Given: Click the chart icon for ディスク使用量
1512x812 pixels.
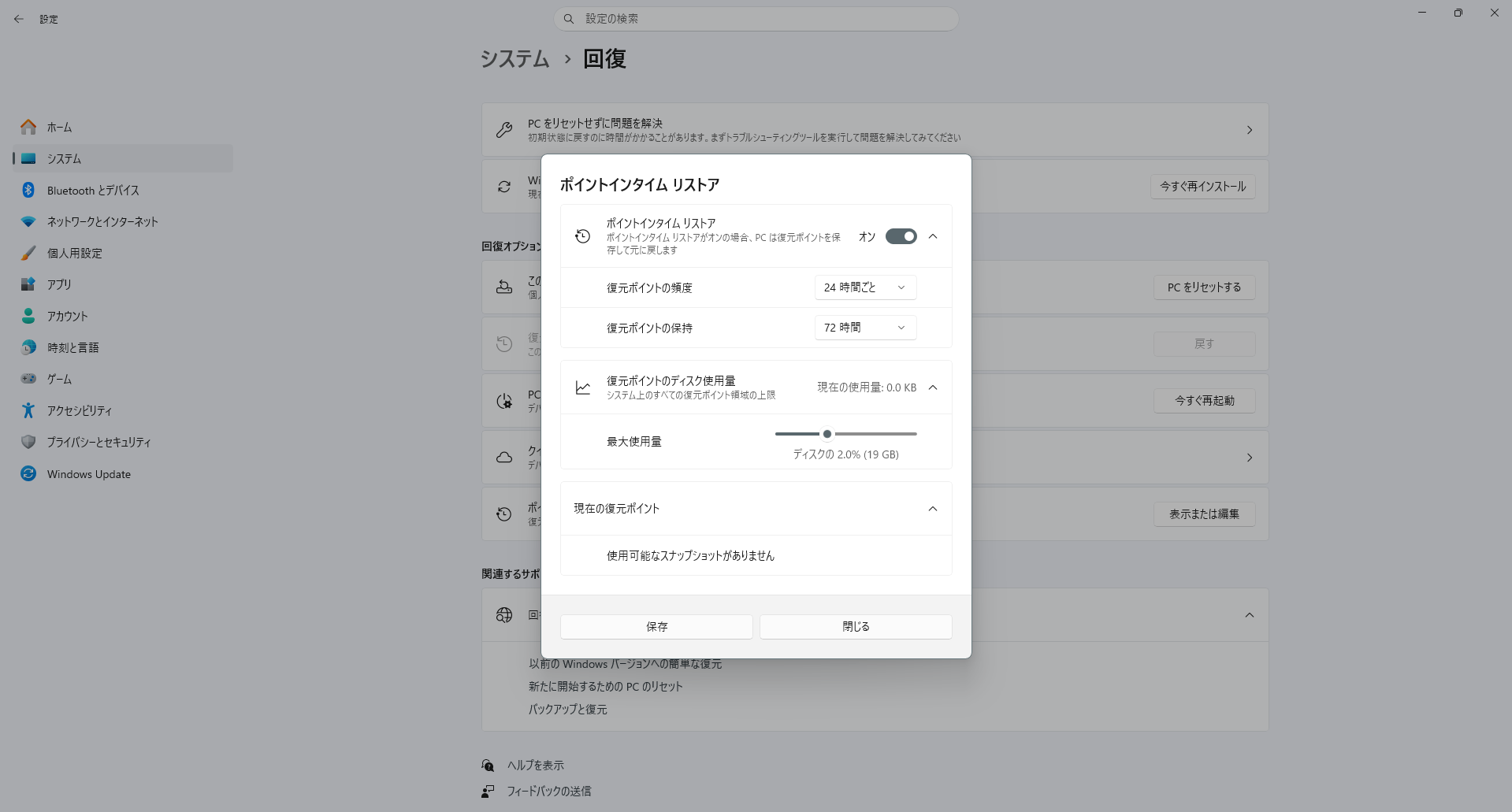Looking at the screenshot, I should point(583,387).
